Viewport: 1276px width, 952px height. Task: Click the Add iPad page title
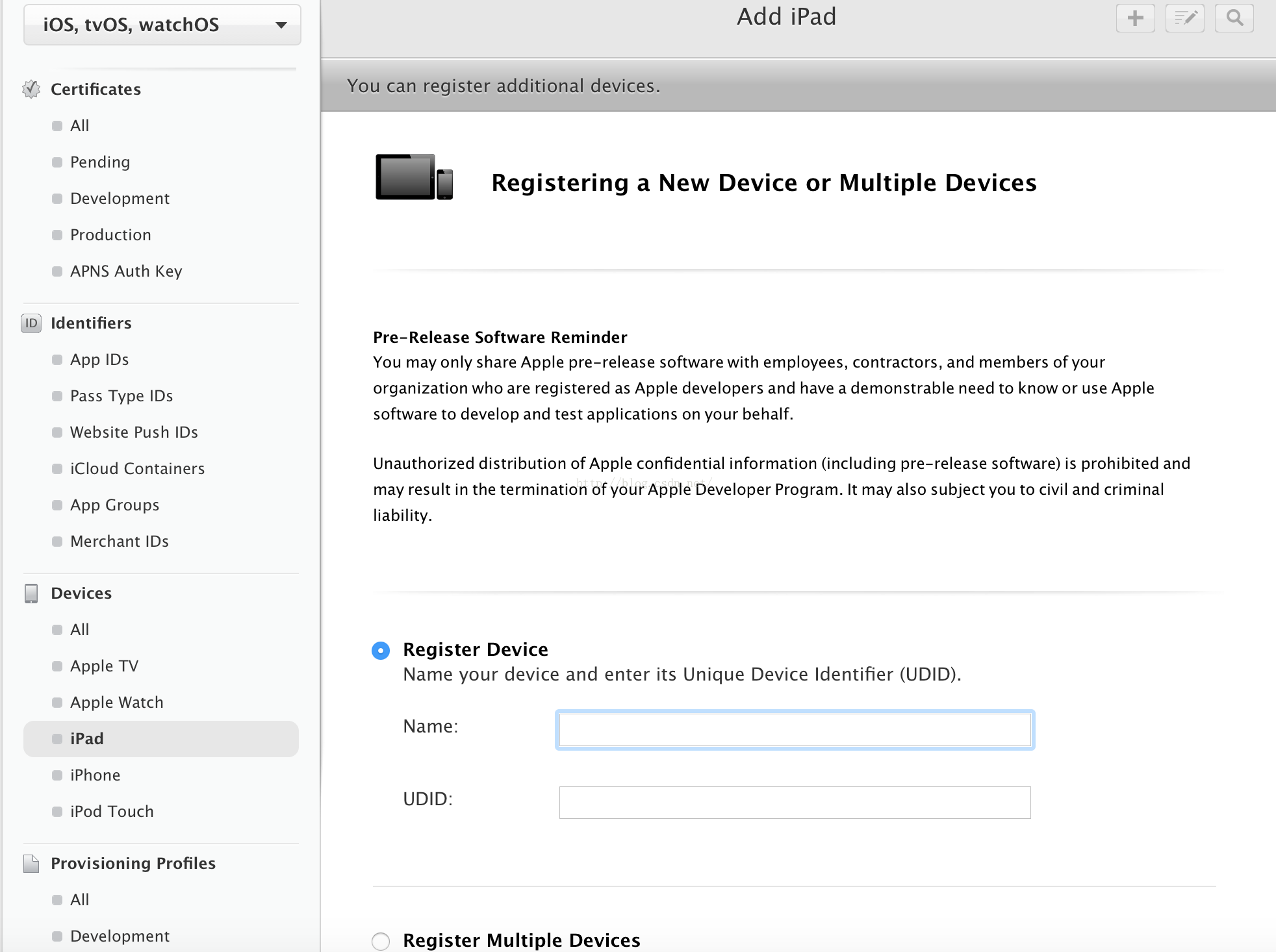click(x=787, y=16)
